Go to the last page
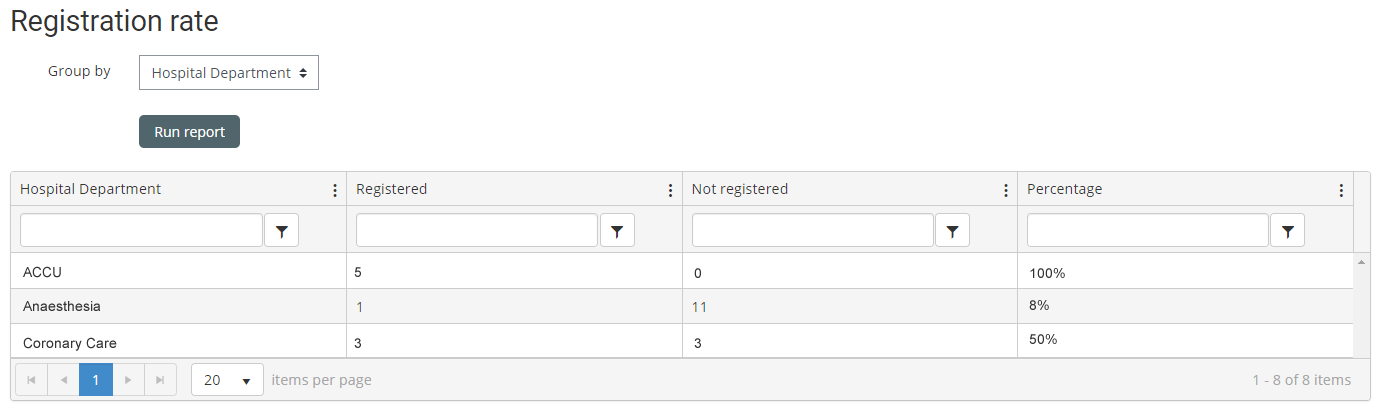The image size is (1382, 403). [160, 380]
